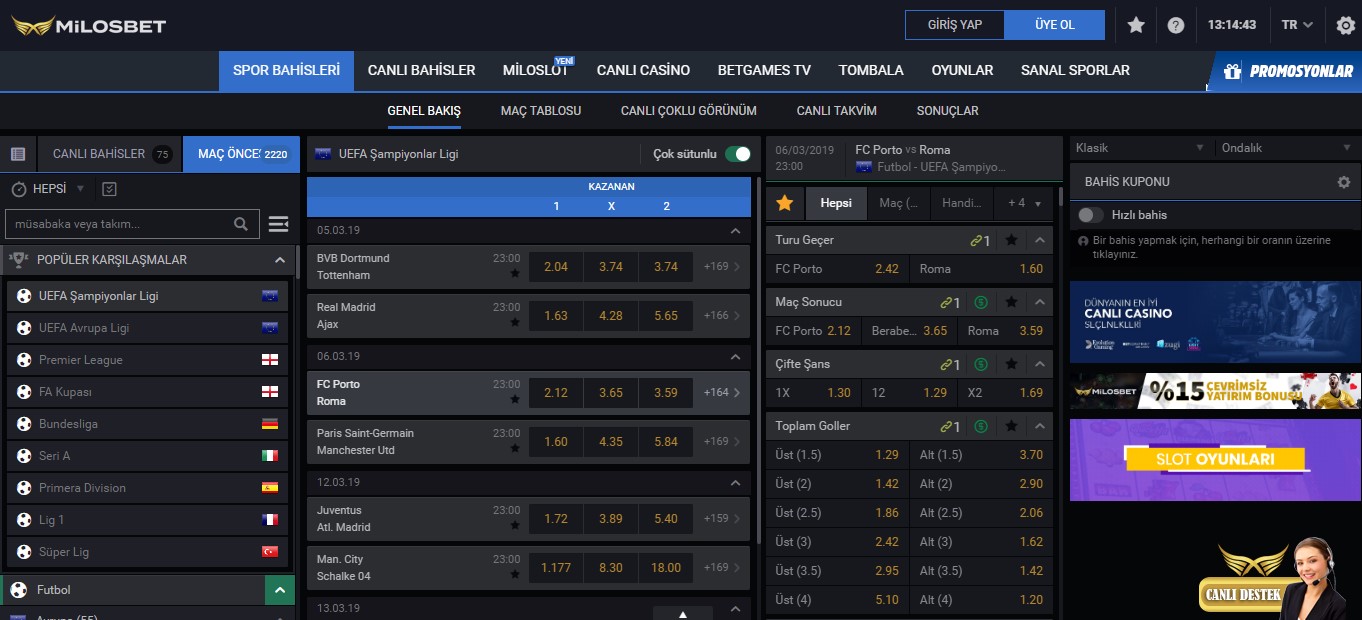
Task: Select Premier League in popular leagues list
Action: coord(148,360)
